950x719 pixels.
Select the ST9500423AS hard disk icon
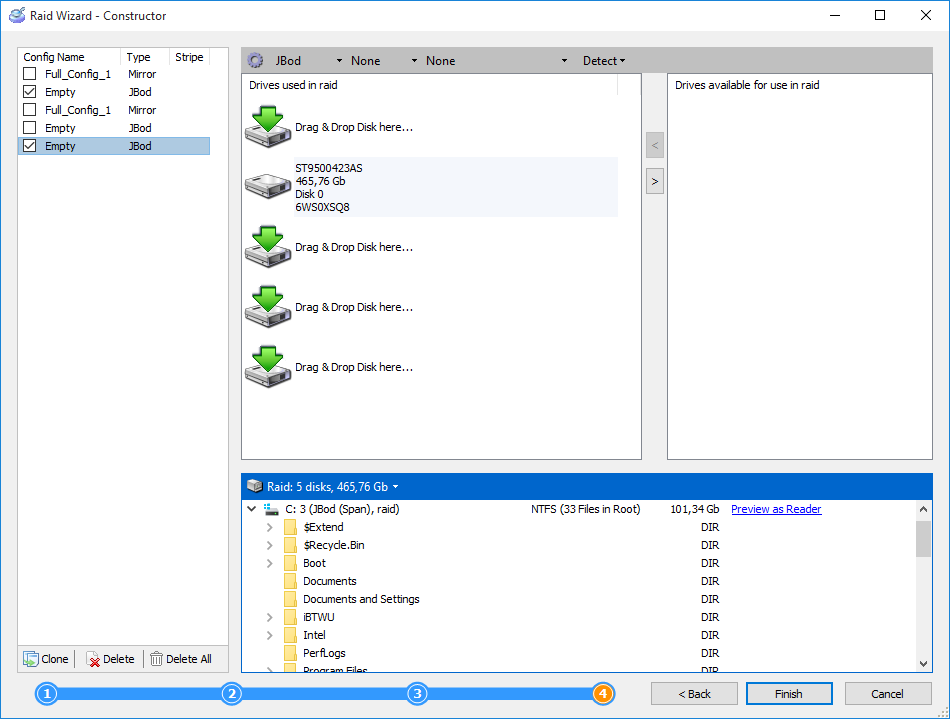[x=268, y=186]
